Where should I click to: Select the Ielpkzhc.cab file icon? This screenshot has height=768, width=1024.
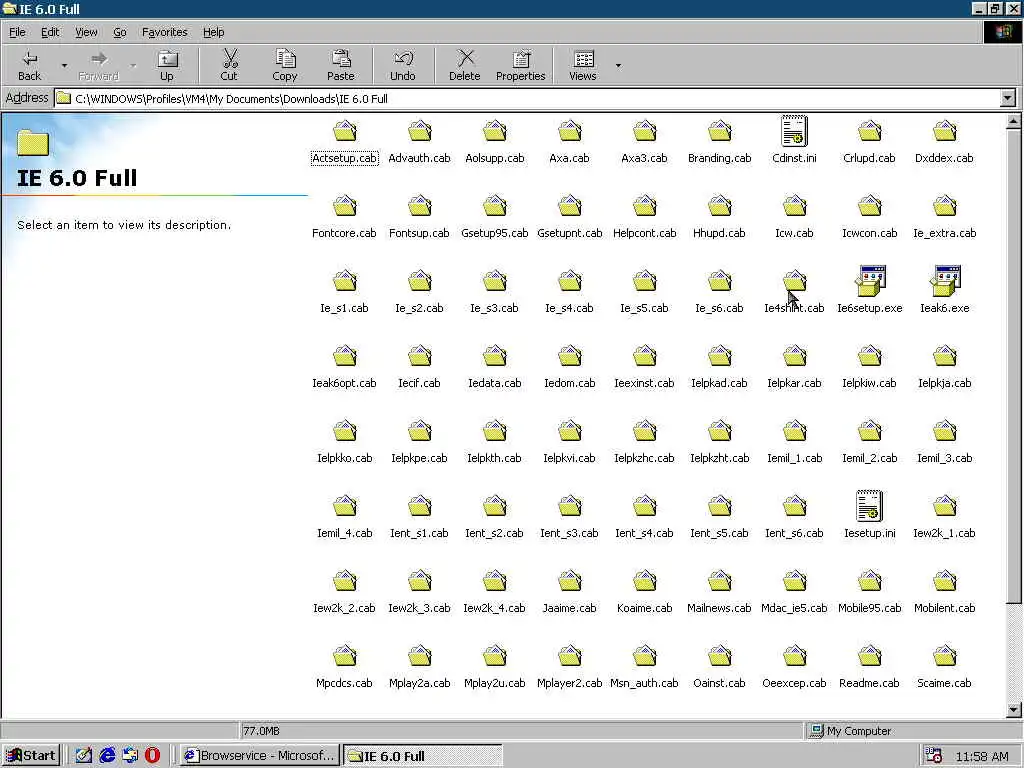(x=645, y=431)
